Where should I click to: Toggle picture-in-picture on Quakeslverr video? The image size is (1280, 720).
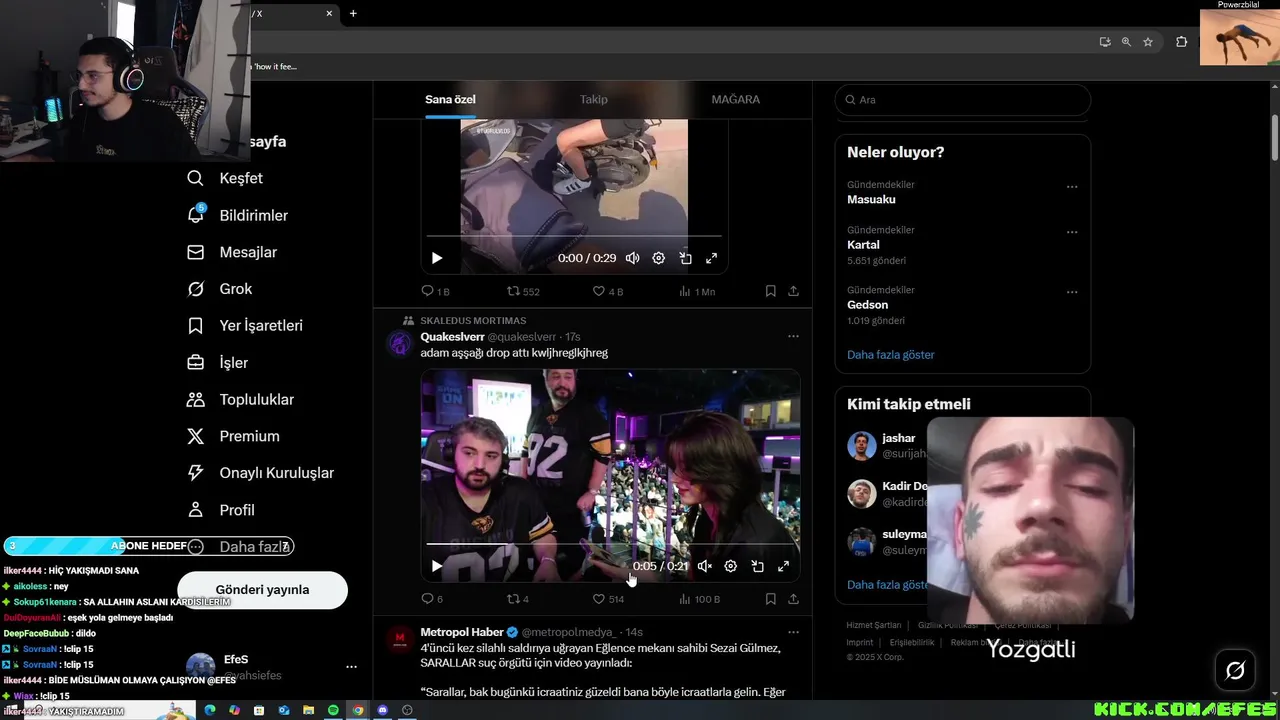click(x=757, y=566)
